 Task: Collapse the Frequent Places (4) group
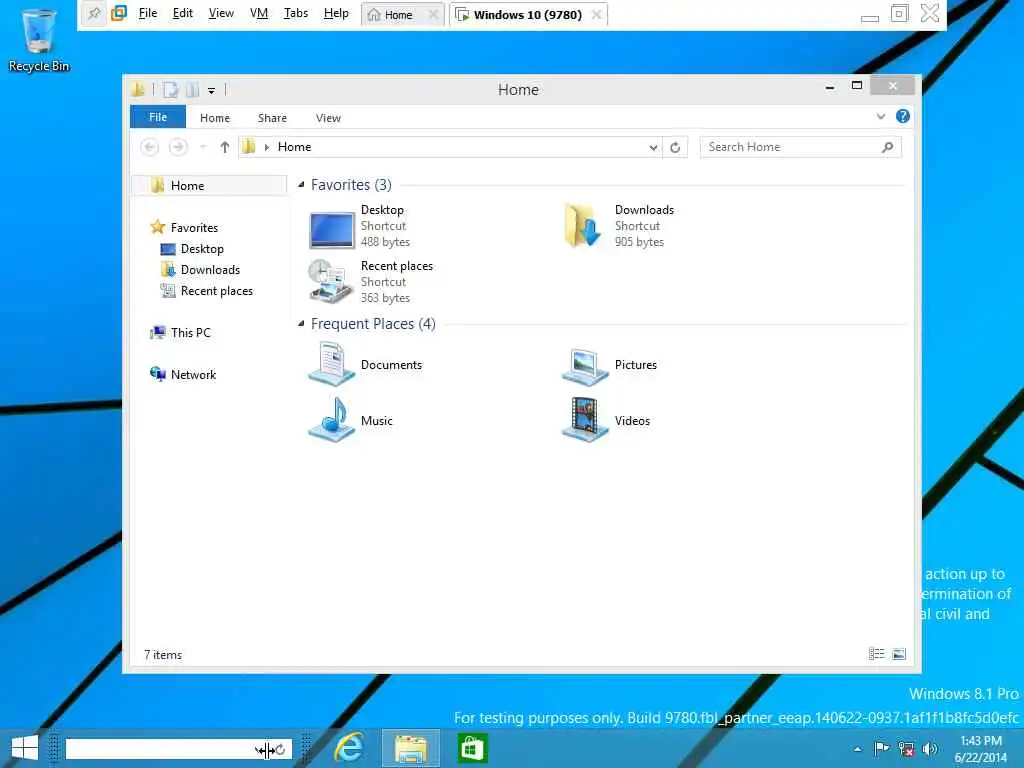point(301,324)
